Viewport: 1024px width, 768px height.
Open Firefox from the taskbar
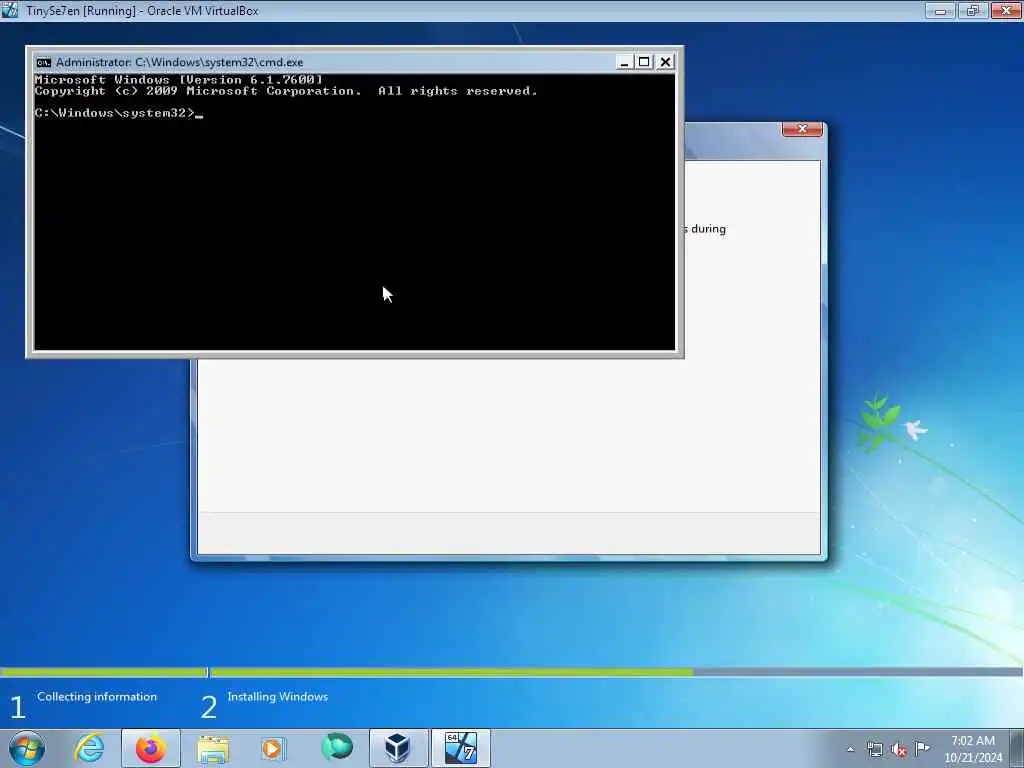151,748
